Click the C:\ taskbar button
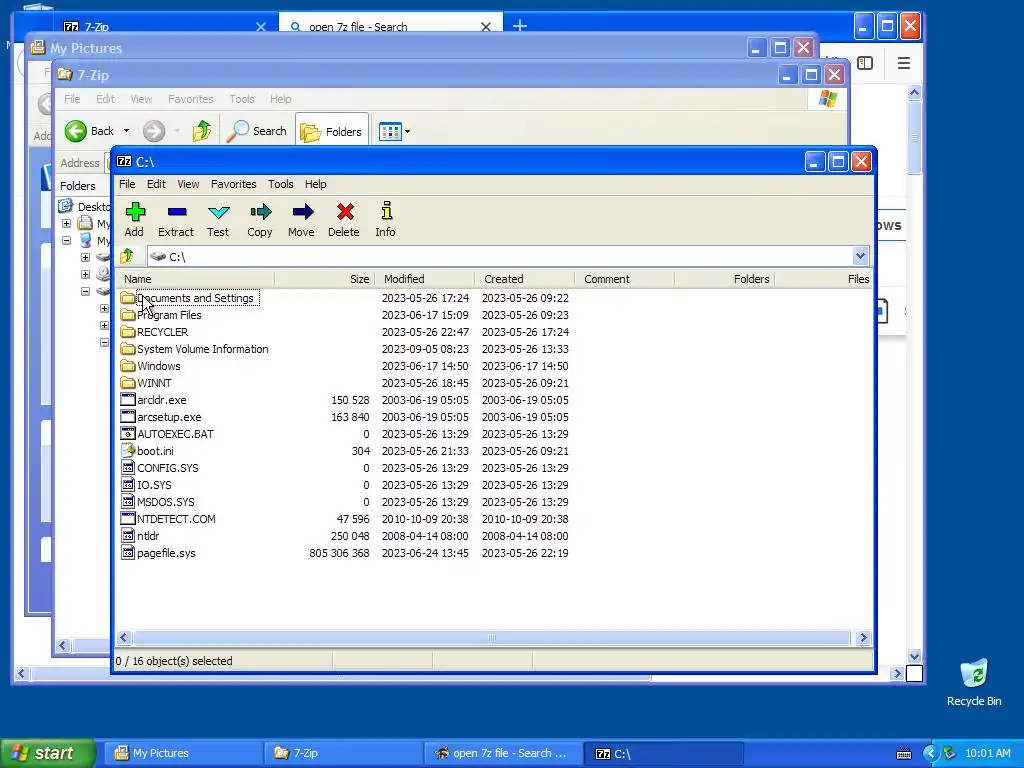This screenshot has height=768, width=1024. (x=664, y=754)
